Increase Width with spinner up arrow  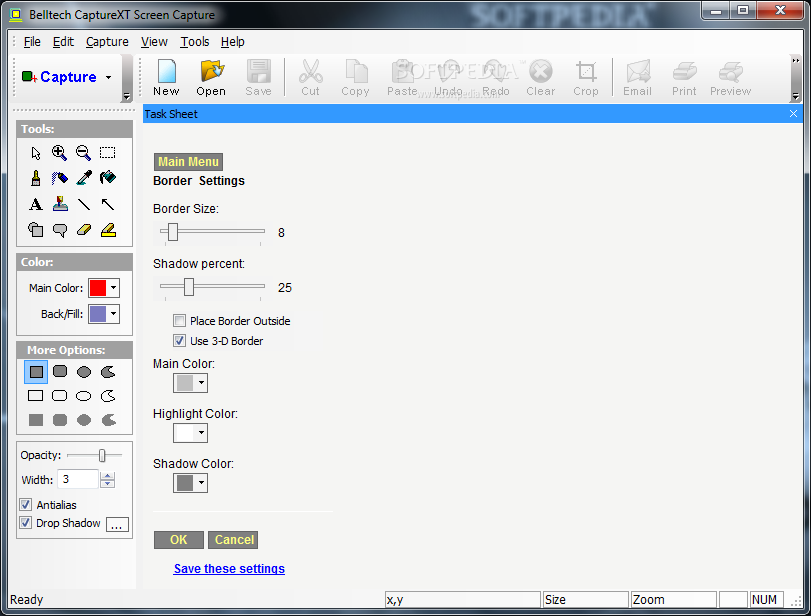[107, 476]
